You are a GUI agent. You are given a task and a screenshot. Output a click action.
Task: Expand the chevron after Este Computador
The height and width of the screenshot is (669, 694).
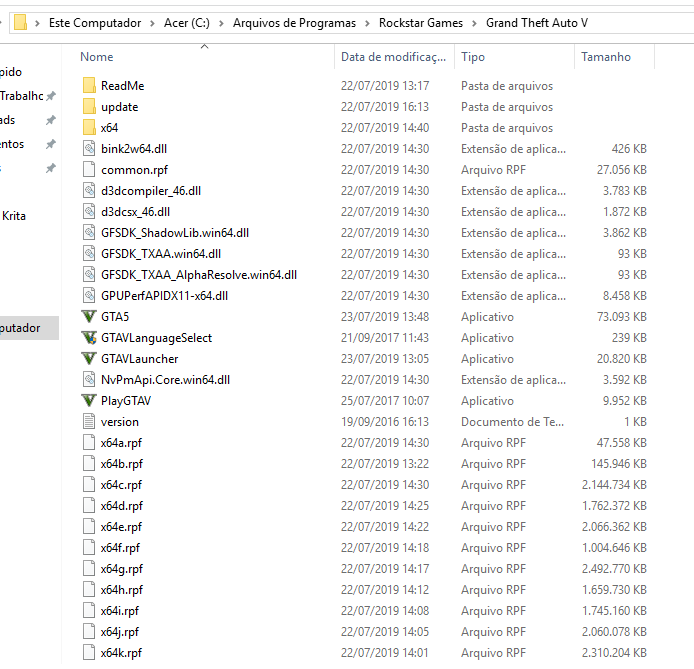click(x=152, y=23)
